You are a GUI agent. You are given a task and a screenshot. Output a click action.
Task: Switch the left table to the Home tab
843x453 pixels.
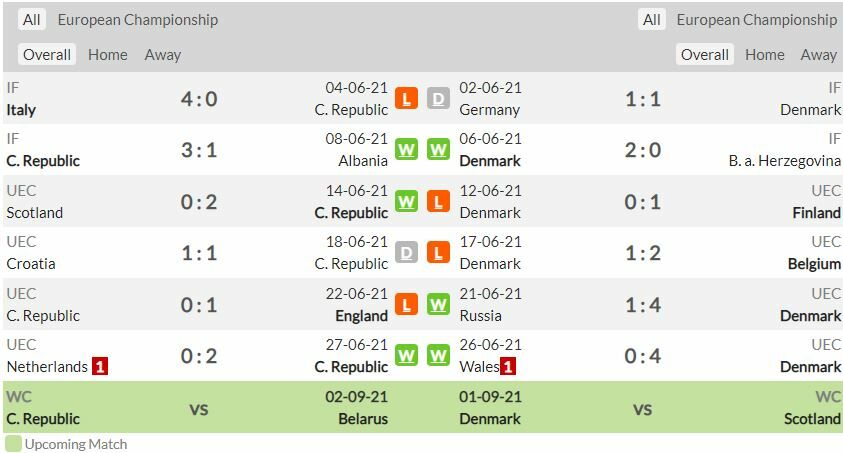[107, 55]
